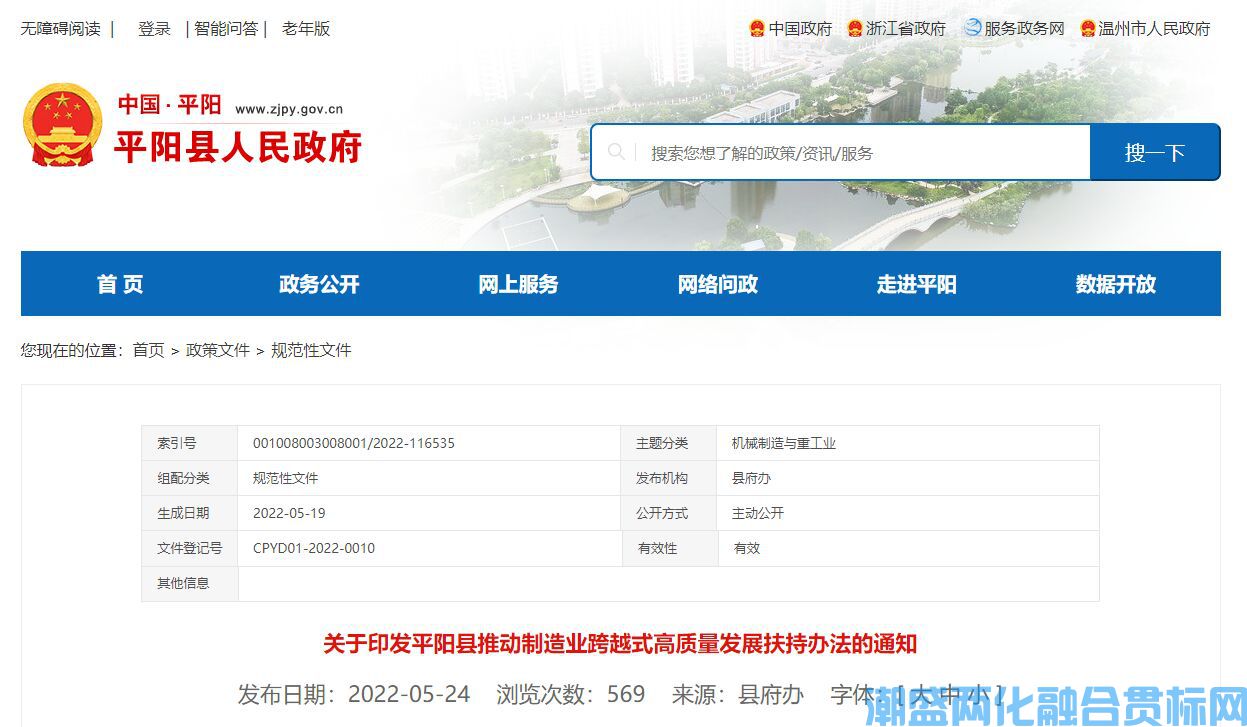1247x727 pixels.
Task: Click emblem icon beside 温州市人民政府
Action: click(x=1088, y=29)
